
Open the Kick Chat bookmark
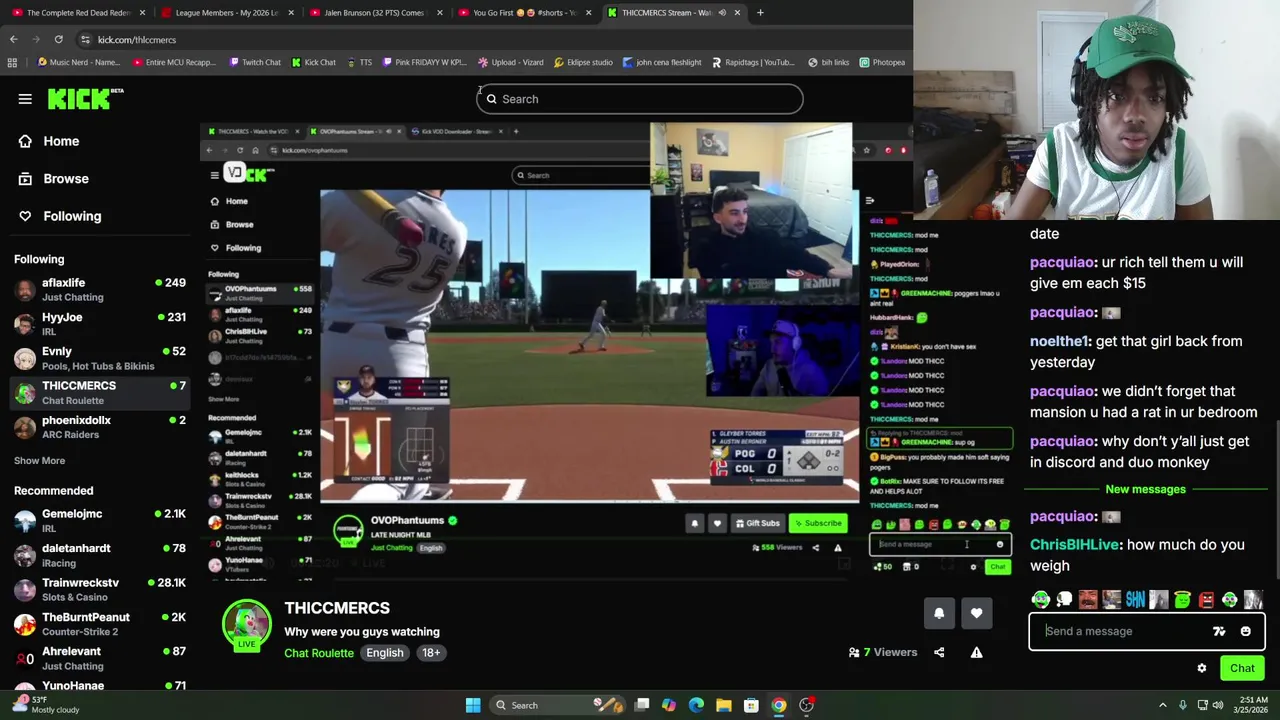(313, 62)
